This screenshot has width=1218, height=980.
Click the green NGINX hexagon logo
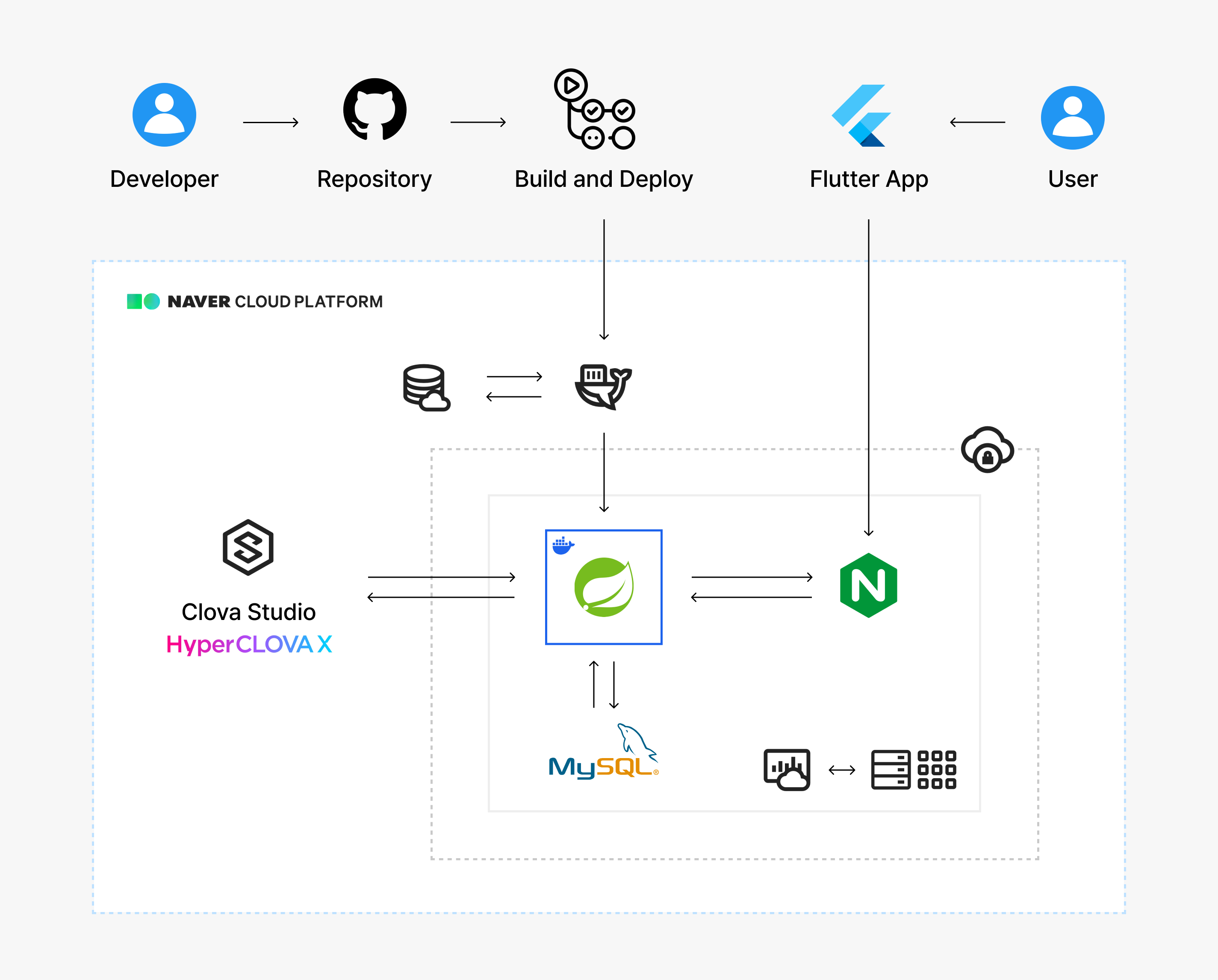[869, 585]
